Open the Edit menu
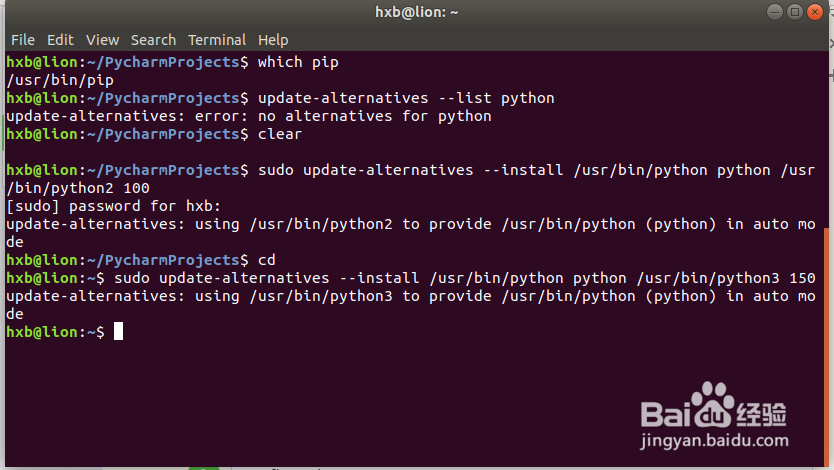The width and height of the screenshot is (834, 470). pyautogui.click(x=60, y=40)
